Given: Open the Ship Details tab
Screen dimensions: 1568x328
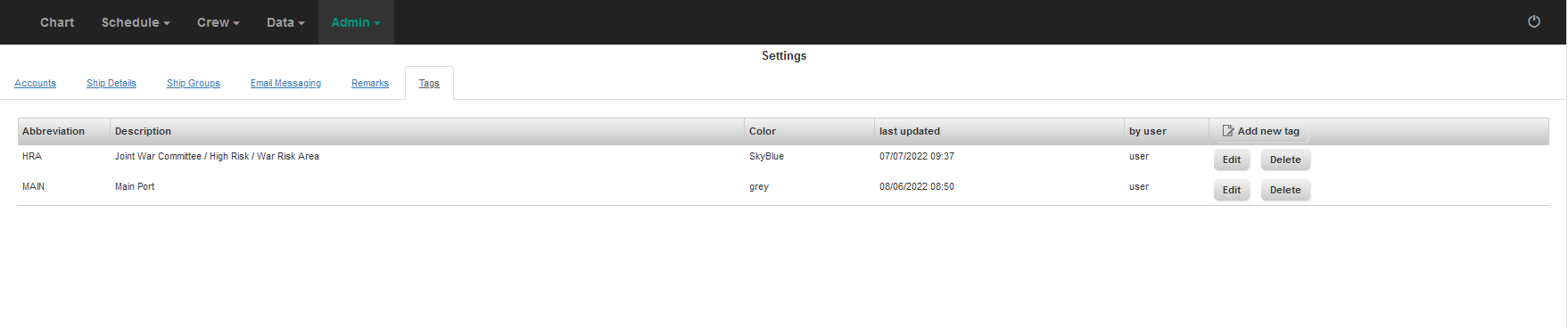Looking at the screenshot, I should pyautogui.click(x=111, y=83).
